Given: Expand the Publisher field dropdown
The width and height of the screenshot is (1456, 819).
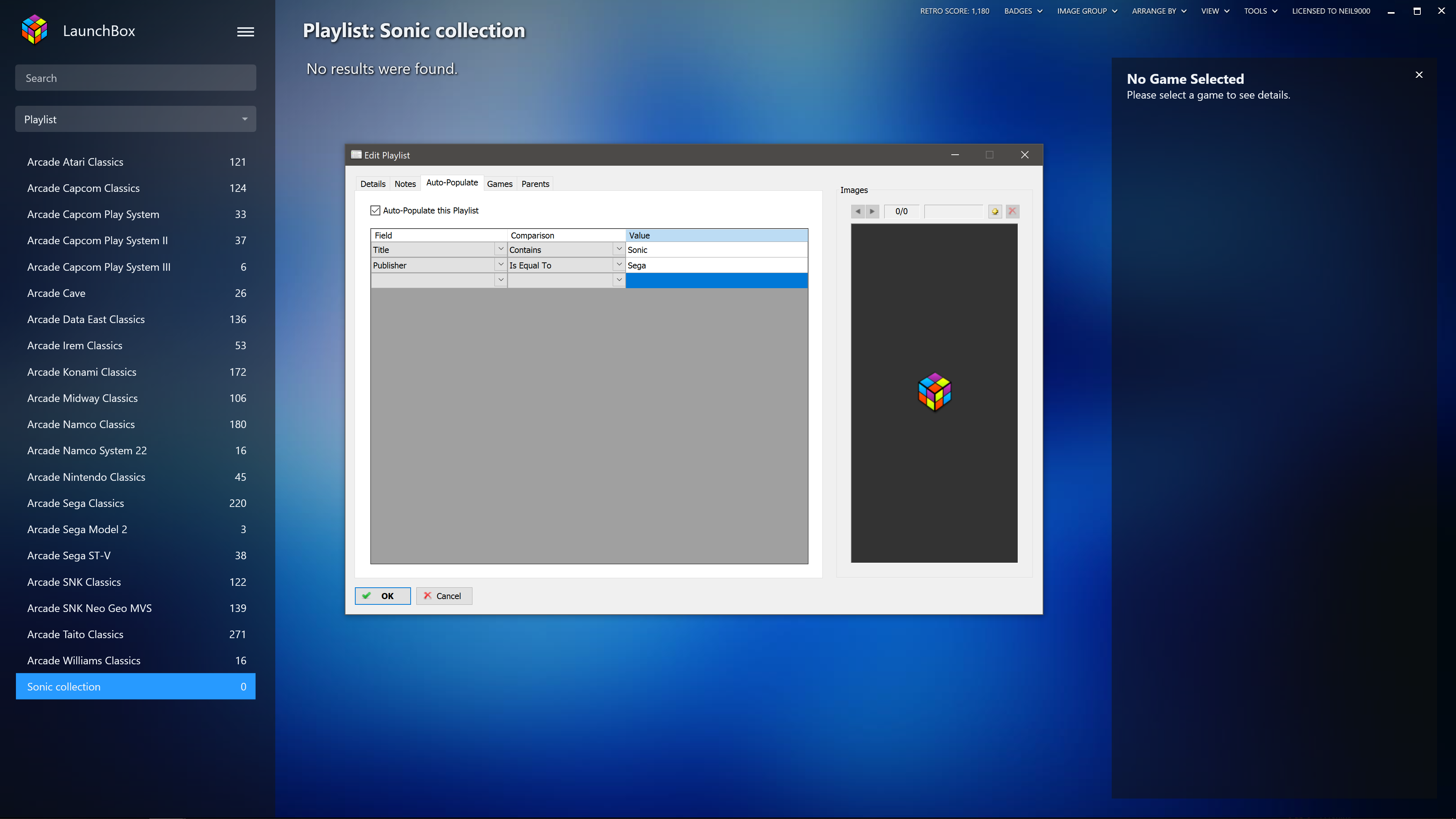Looking at the screenshot, I should (501, 265).
